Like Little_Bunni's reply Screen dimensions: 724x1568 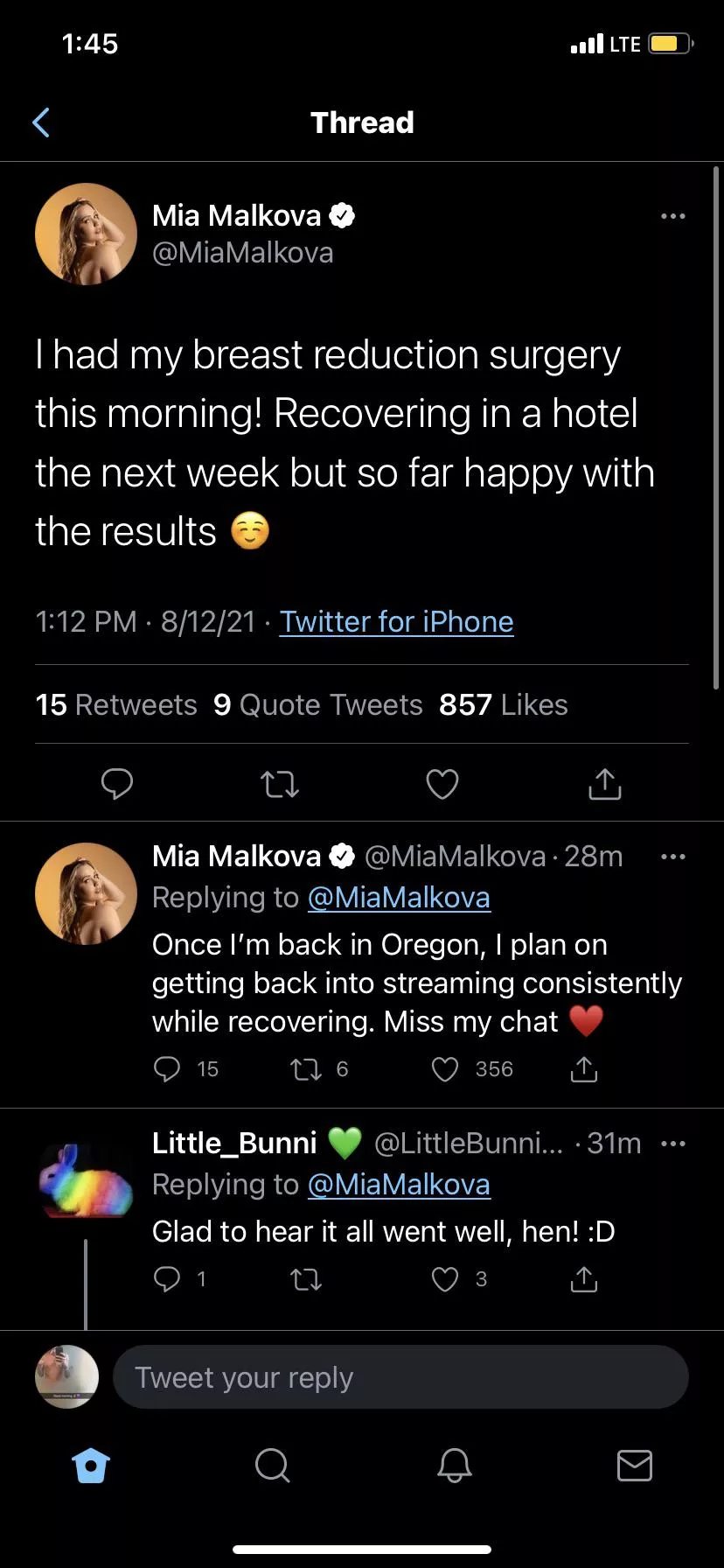tap(446, 1280)
